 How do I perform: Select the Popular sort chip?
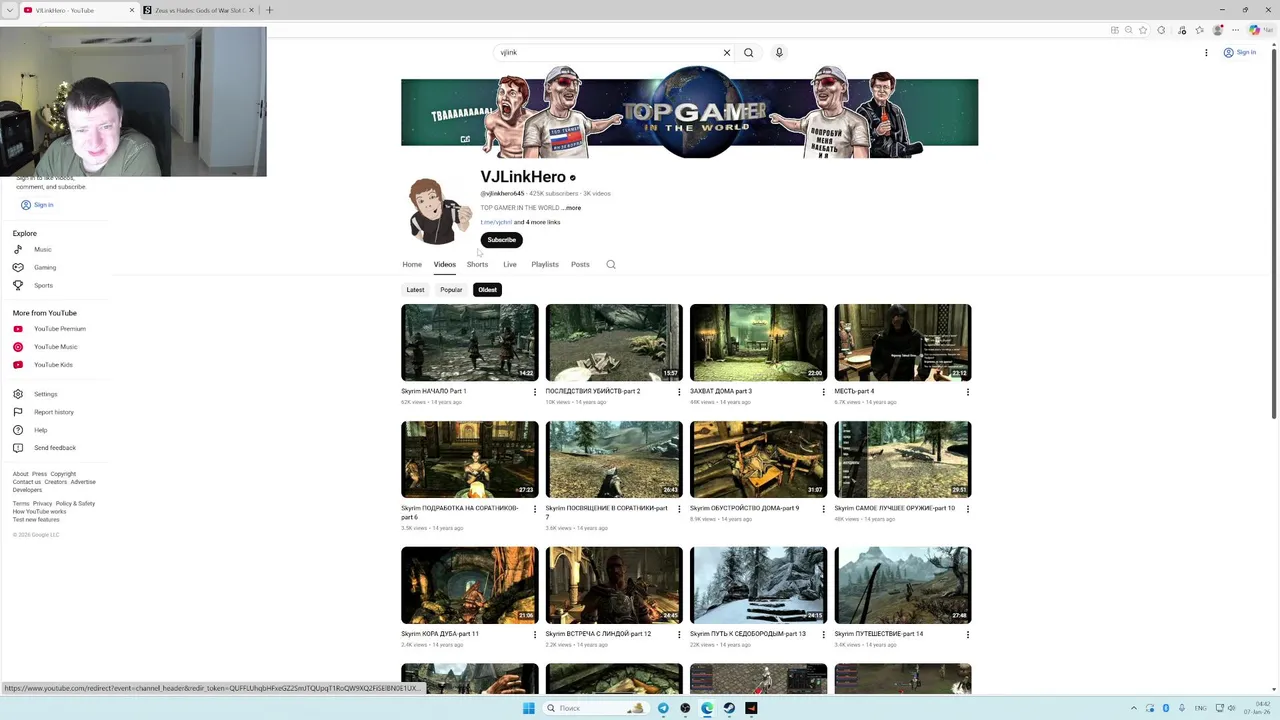(451, 290)
